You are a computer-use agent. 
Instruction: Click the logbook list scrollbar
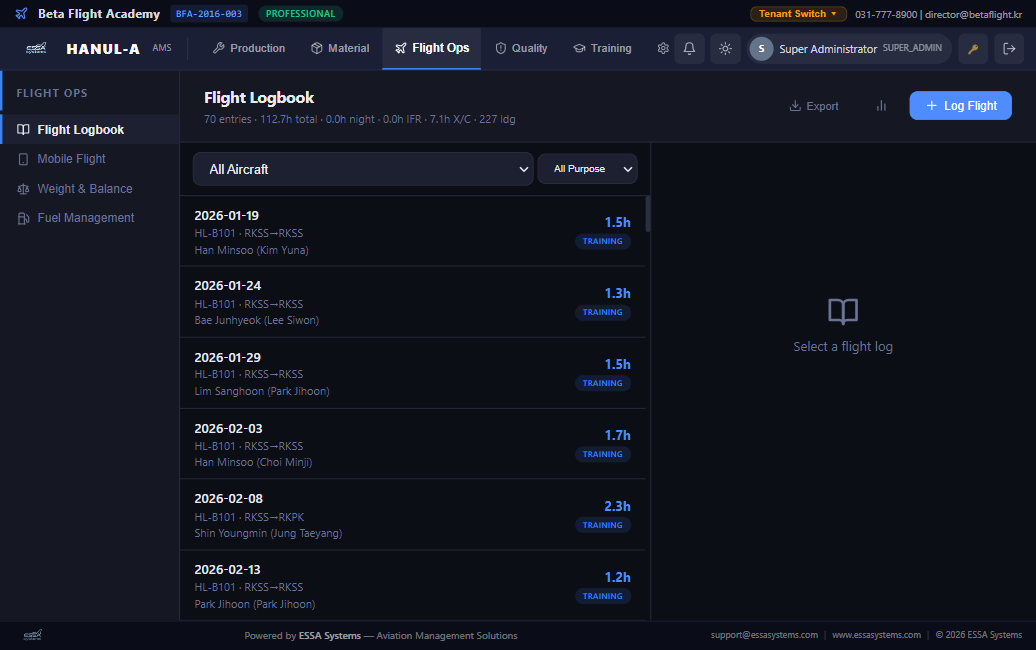pos(648,214)
